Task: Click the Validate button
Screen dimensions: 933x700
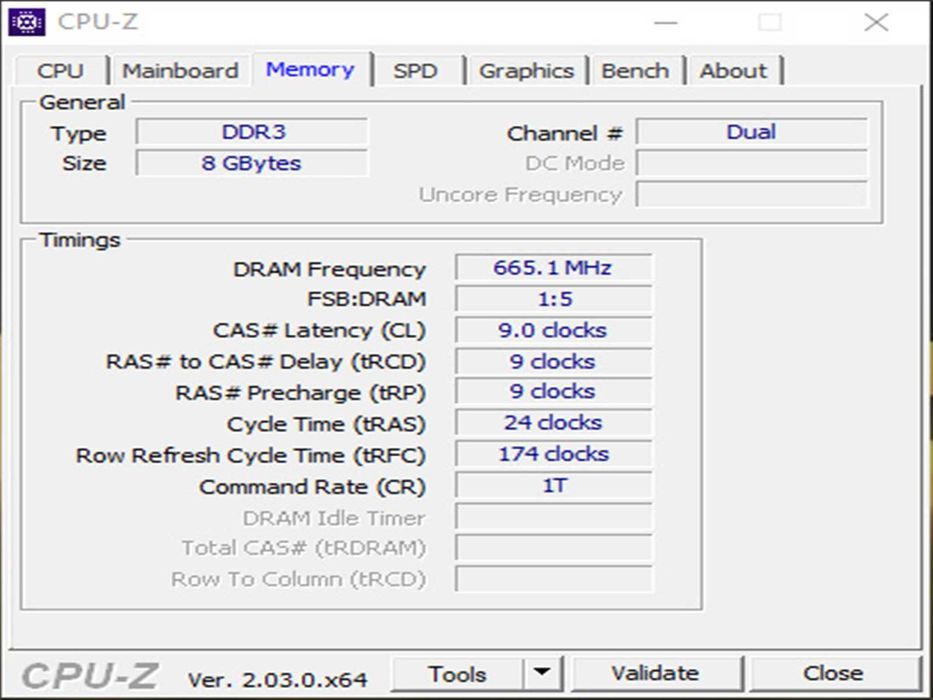Action: pos(656,673)
